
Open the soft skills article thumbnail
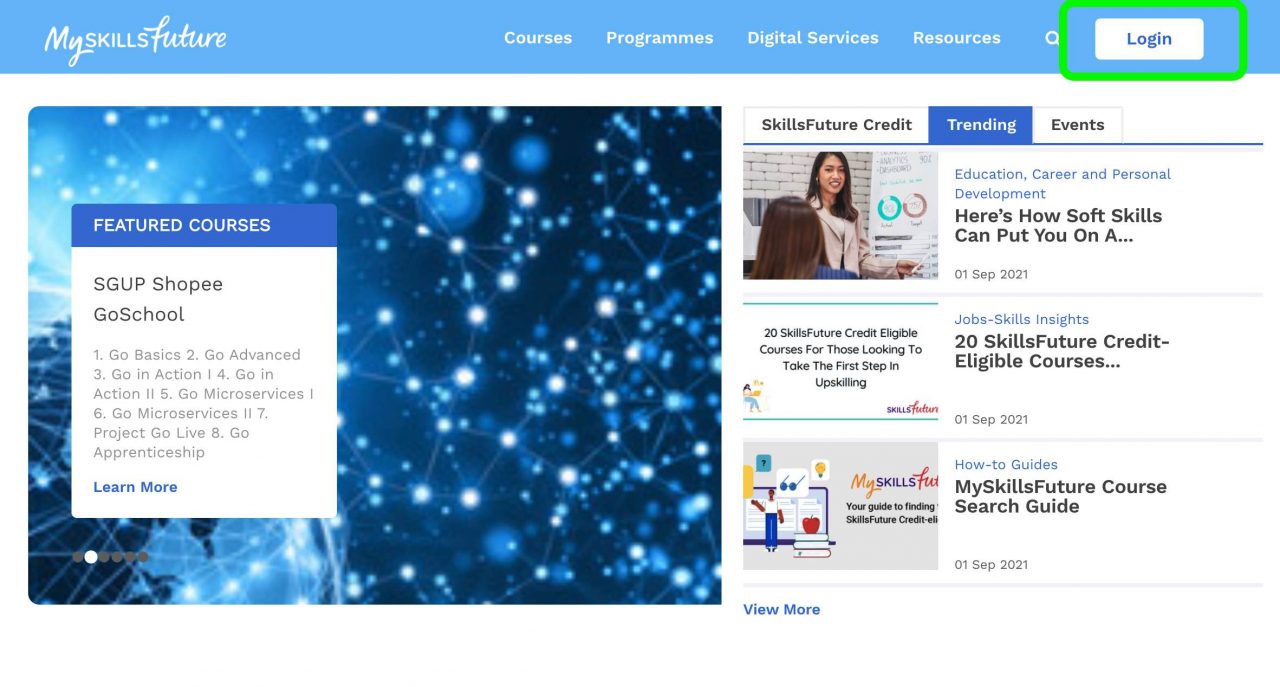[x=840, y=215]
